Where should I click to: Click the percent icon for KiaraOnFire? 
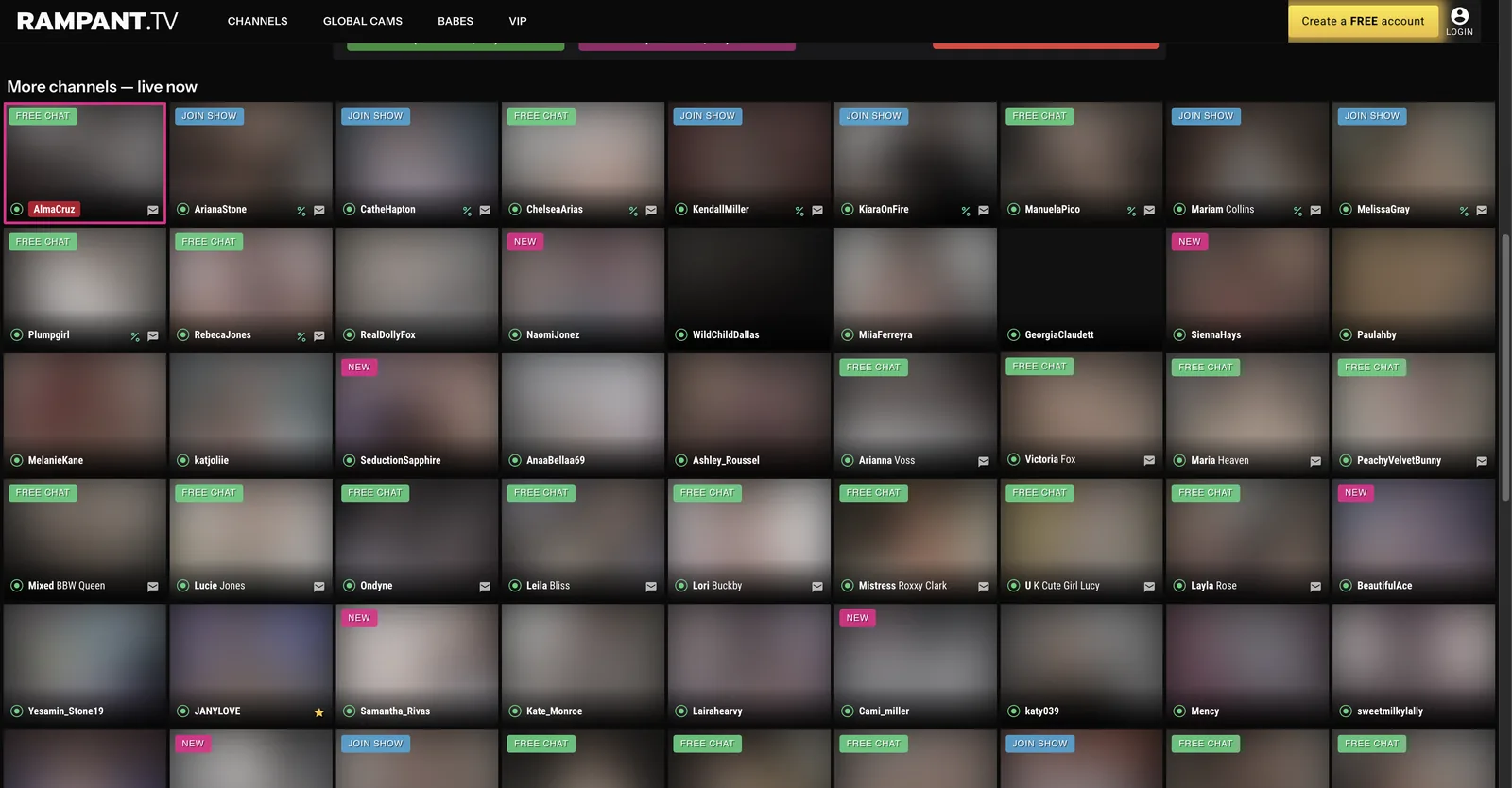click(966, 211)
